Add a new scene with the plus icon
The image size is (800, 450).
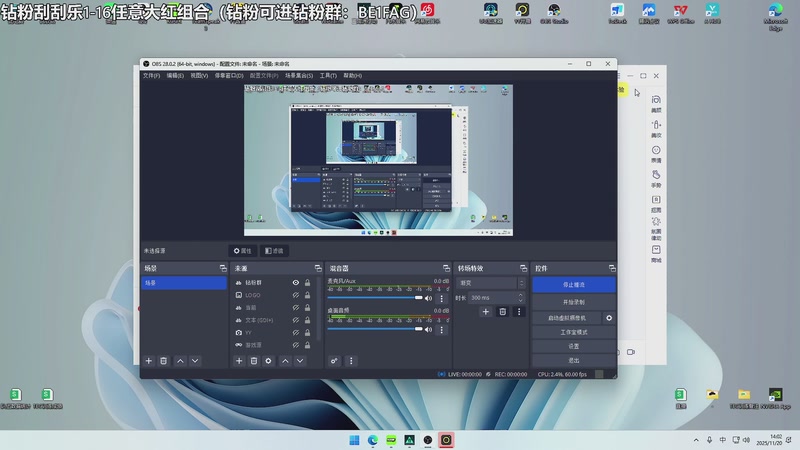pos(148,361)
